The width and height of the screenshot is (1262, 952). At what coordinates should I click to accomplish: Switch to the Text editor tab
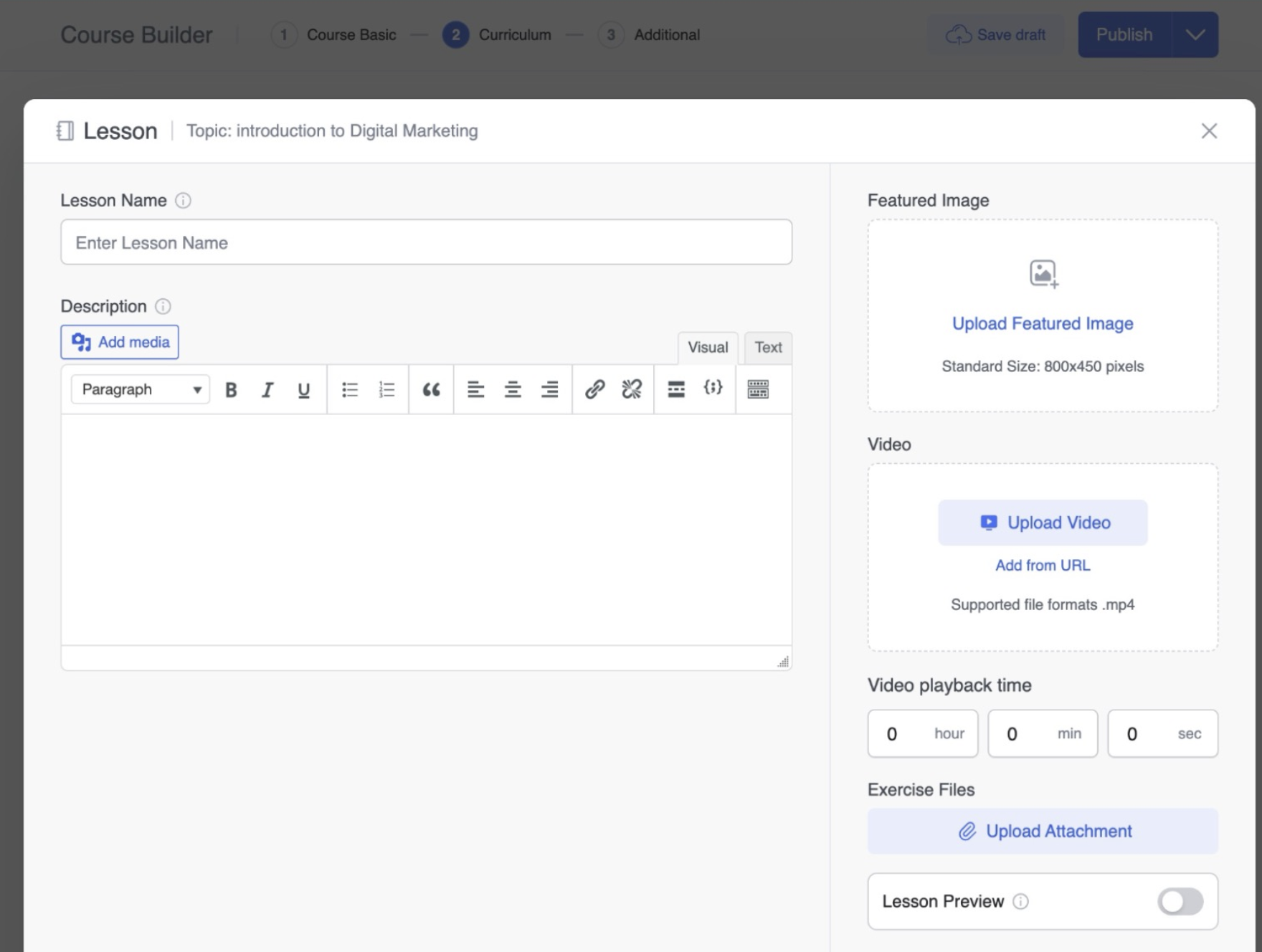pyautogui.click(x=768, y=348)
